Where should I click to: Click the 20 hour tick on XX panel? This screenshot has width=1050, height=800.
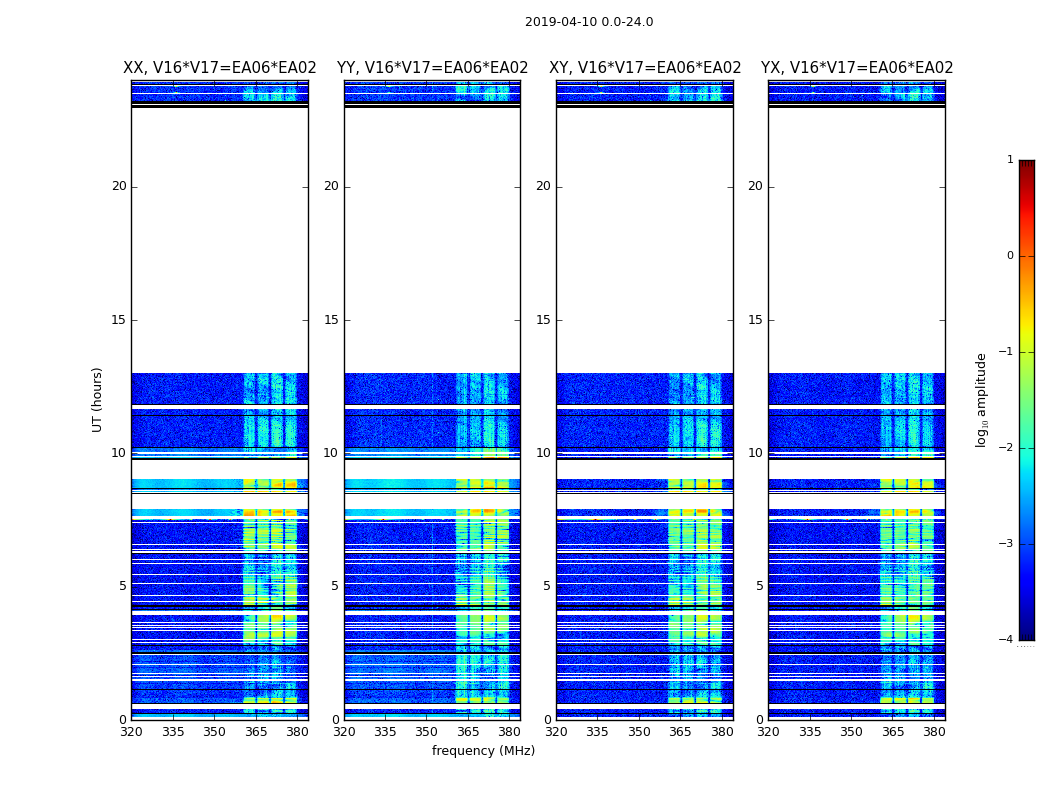point(119,186)
